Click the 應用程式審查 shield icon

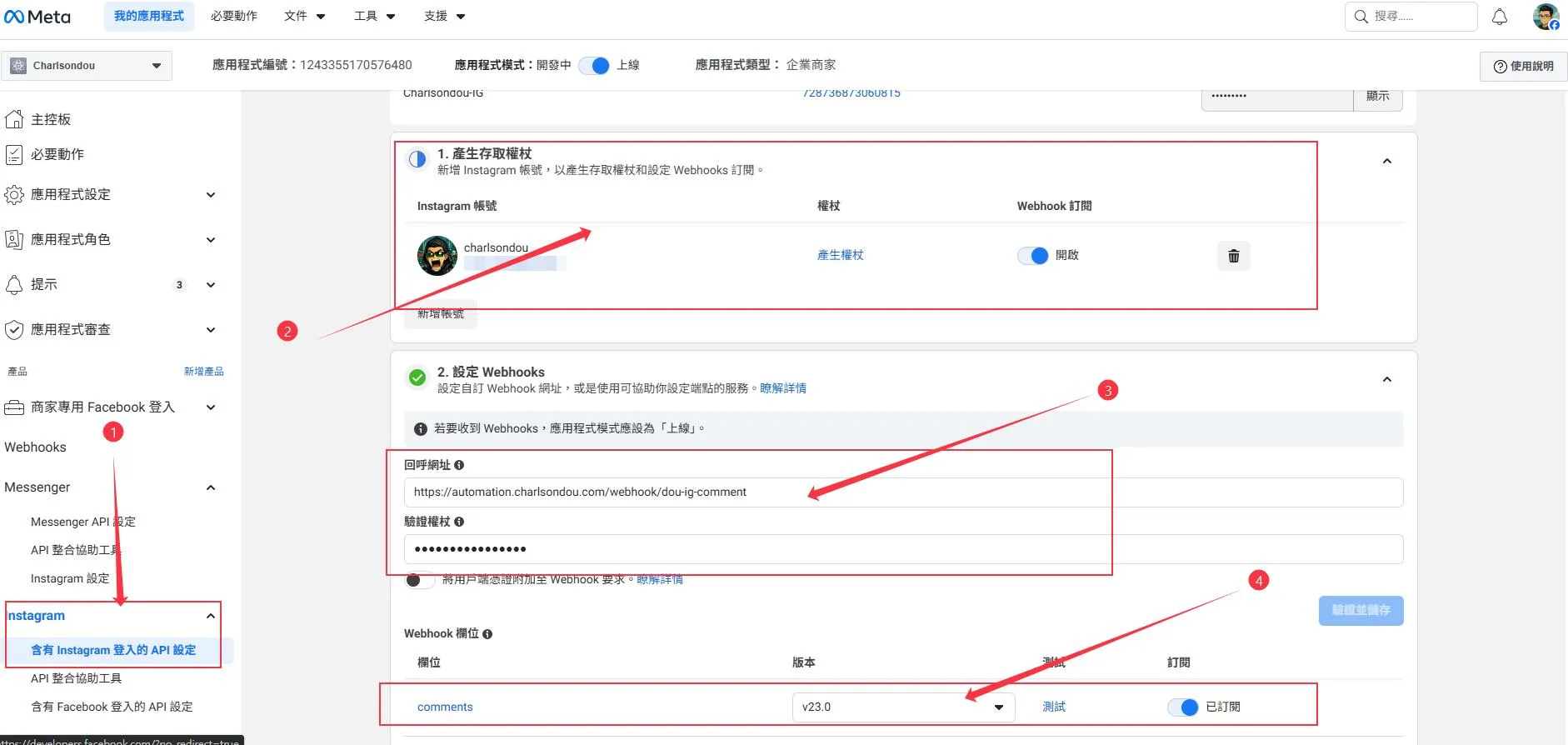pos(14,329)
